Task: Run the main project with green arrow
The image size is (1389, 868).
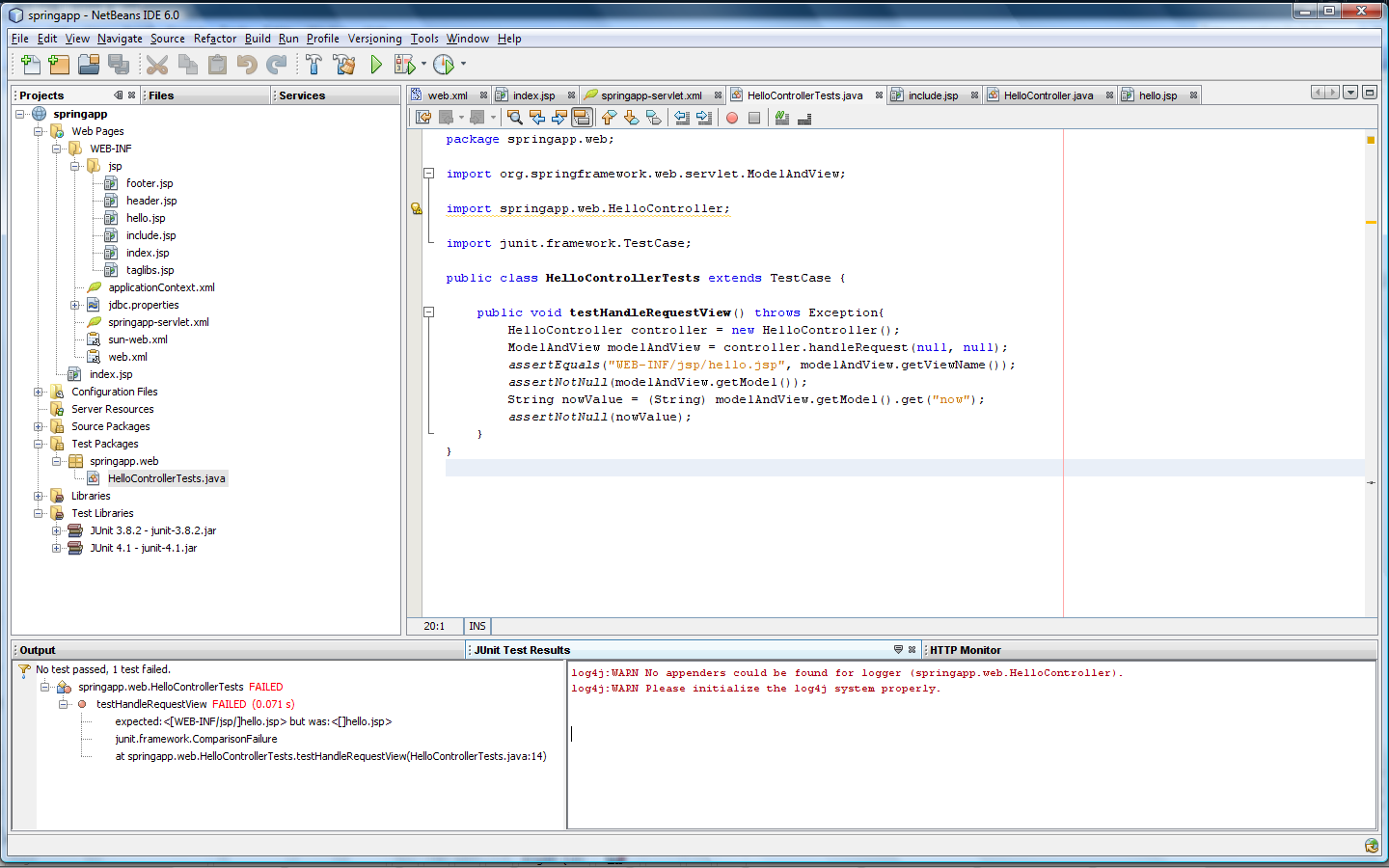Action: (x=376, y=65)
